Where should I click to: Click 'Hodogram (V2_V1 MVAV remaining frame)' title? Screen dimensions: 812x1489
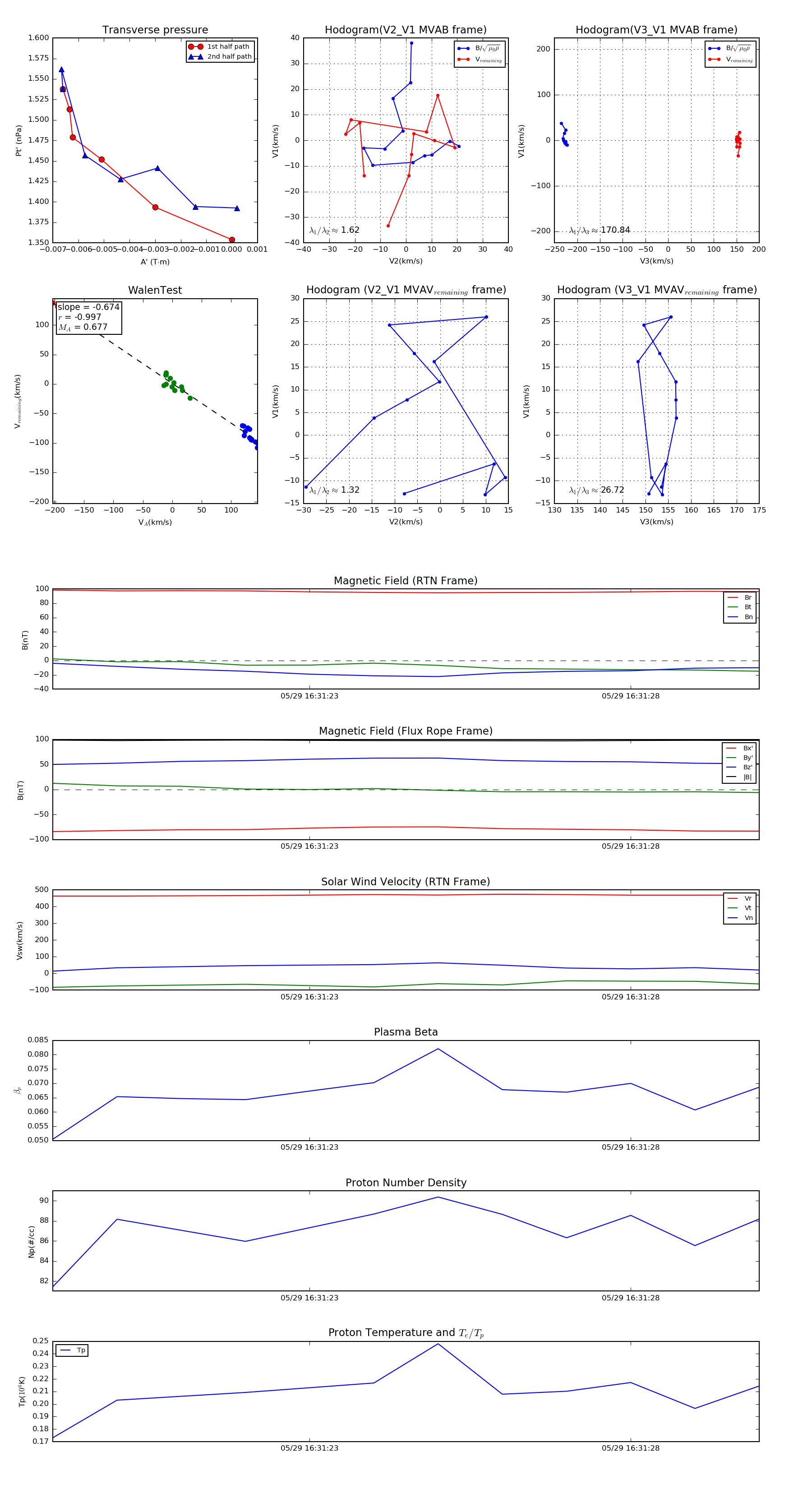(406, 290)
